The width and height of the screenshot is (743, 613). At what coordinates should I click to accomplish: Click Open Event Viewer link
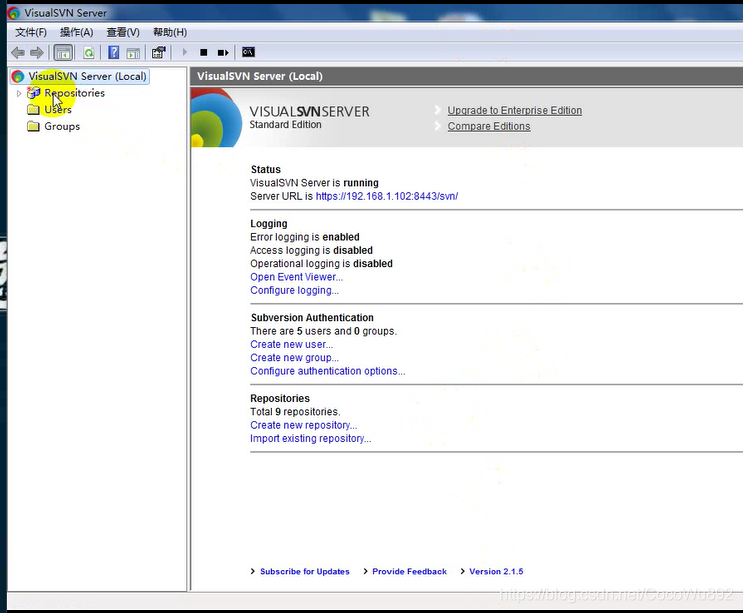click(297, 277)
